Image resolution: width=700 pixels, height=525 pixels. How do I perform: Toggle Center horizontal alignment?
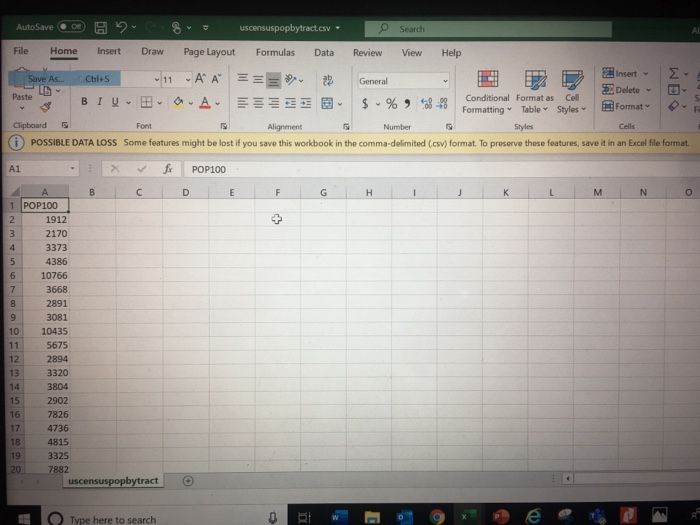[258, 103]
